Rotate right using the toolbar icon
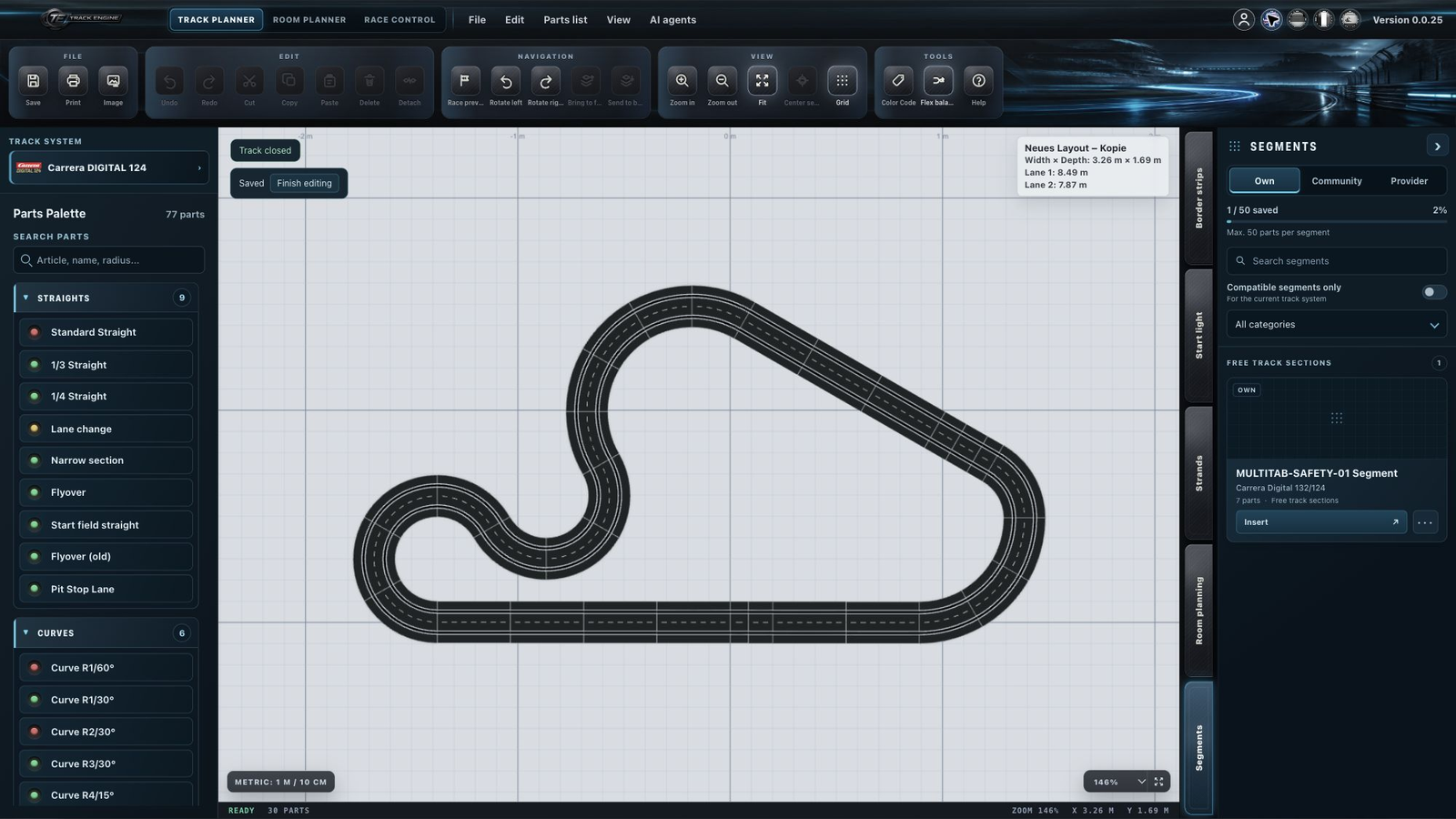The width and height of the screenshot is (1456, 819). pyautogui.click(x=545, y=81)
